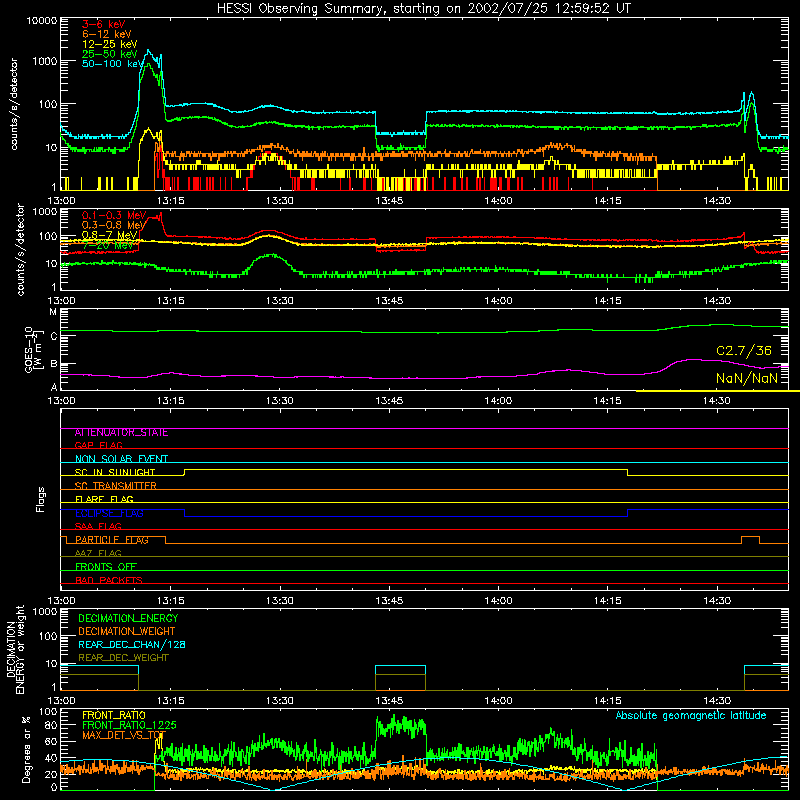Click the 'REAR_DEC_CHAN/128' legend label

pos(132,645)
